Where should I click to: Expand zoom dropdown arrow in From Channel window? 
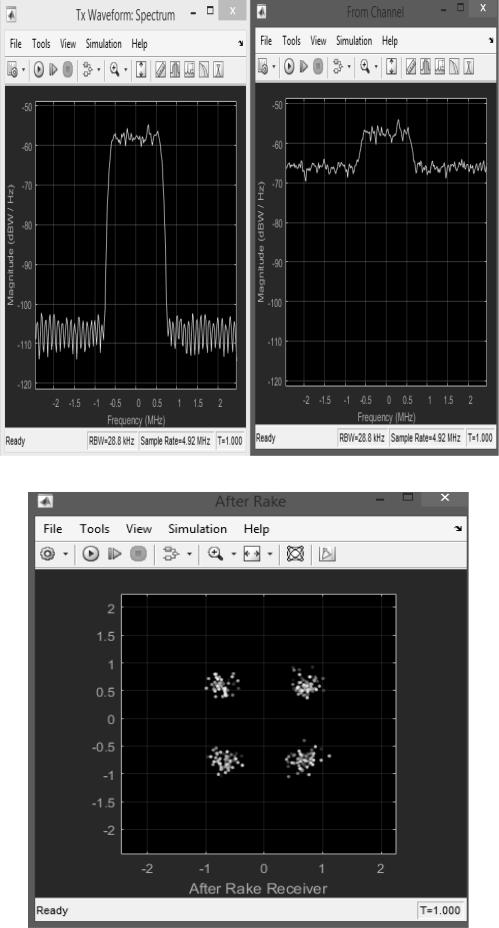coord(376,66)
